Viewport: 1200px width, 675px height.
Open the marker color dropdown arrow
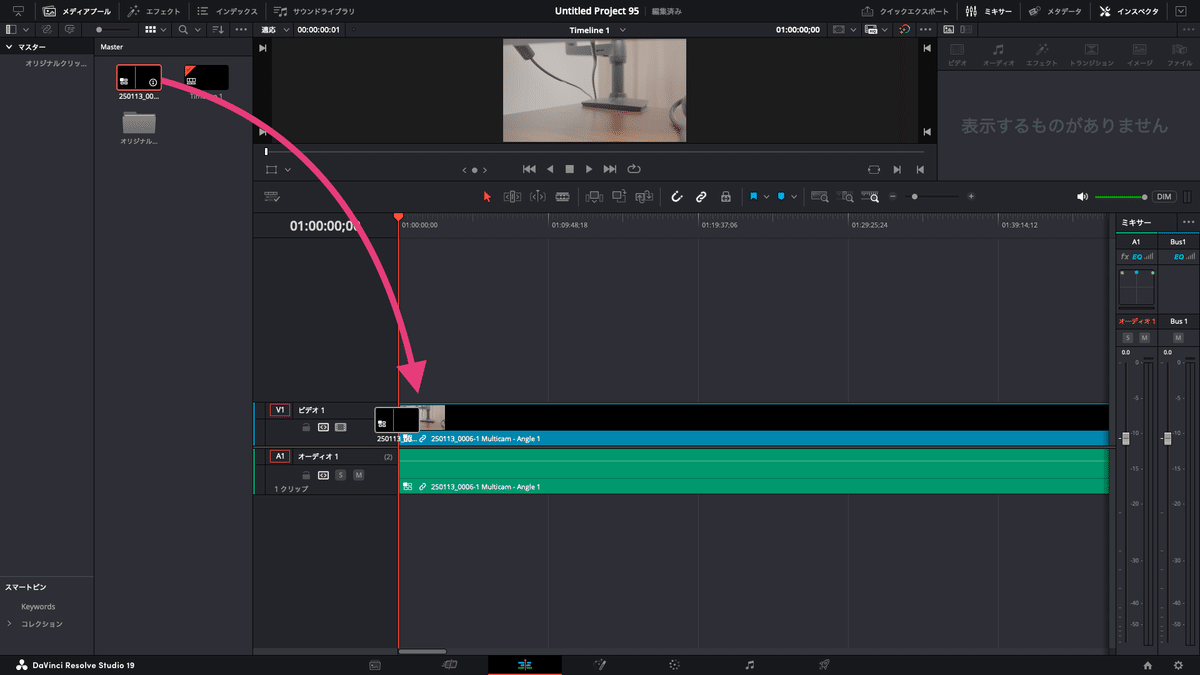click(794, 197)
